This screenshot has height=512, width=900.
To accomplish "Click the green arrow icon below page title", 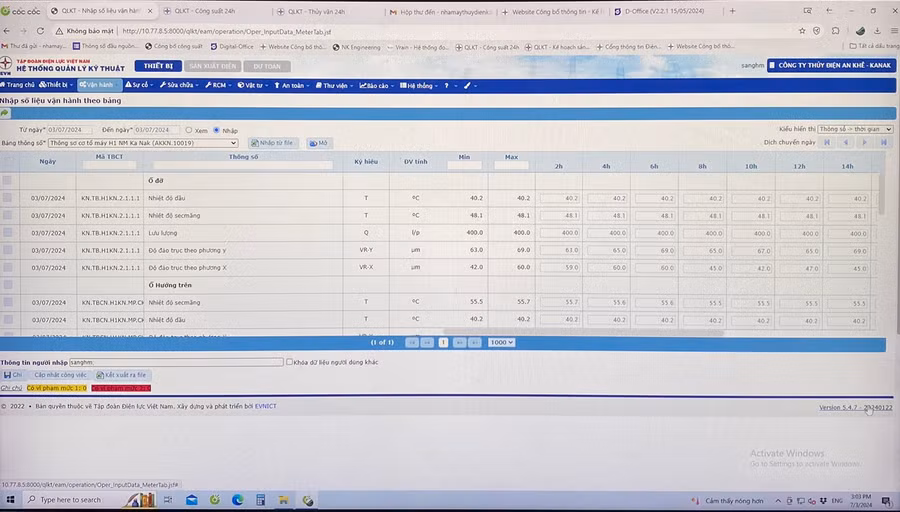I will [6, 113].
